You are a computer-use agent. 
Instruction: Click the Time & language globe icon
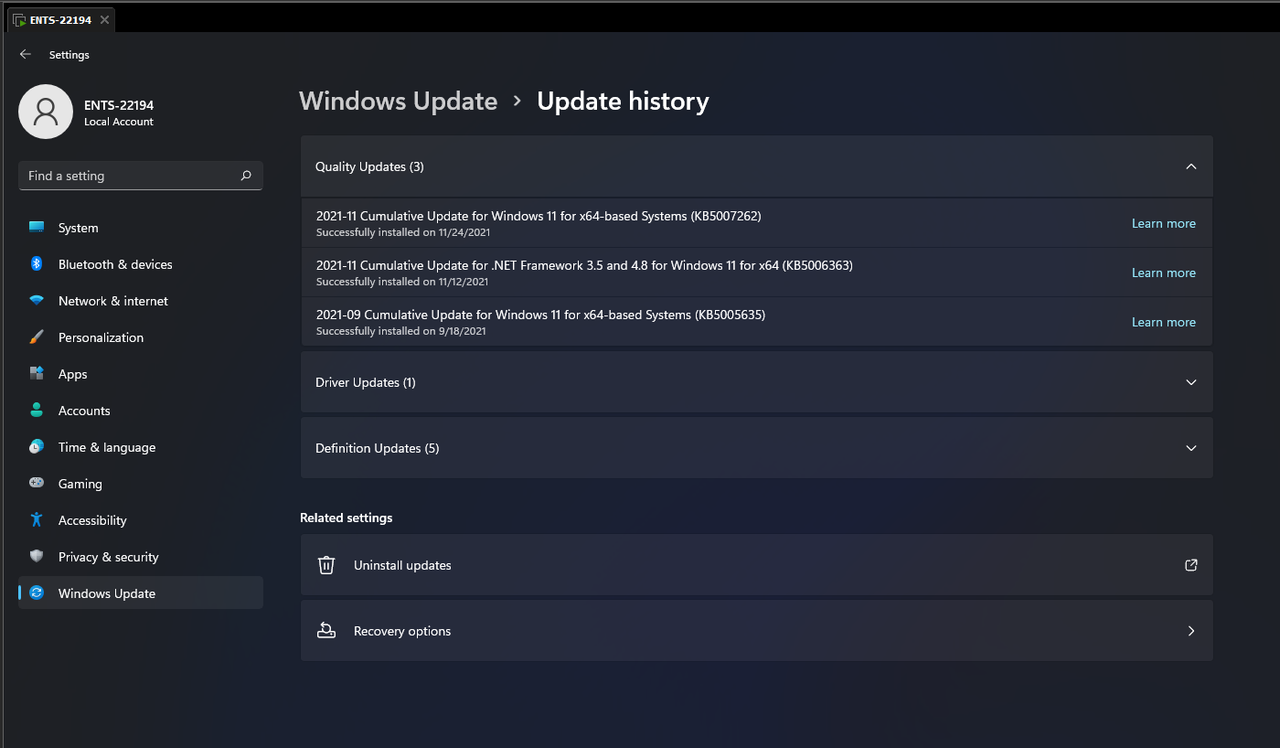pos(37,447)
